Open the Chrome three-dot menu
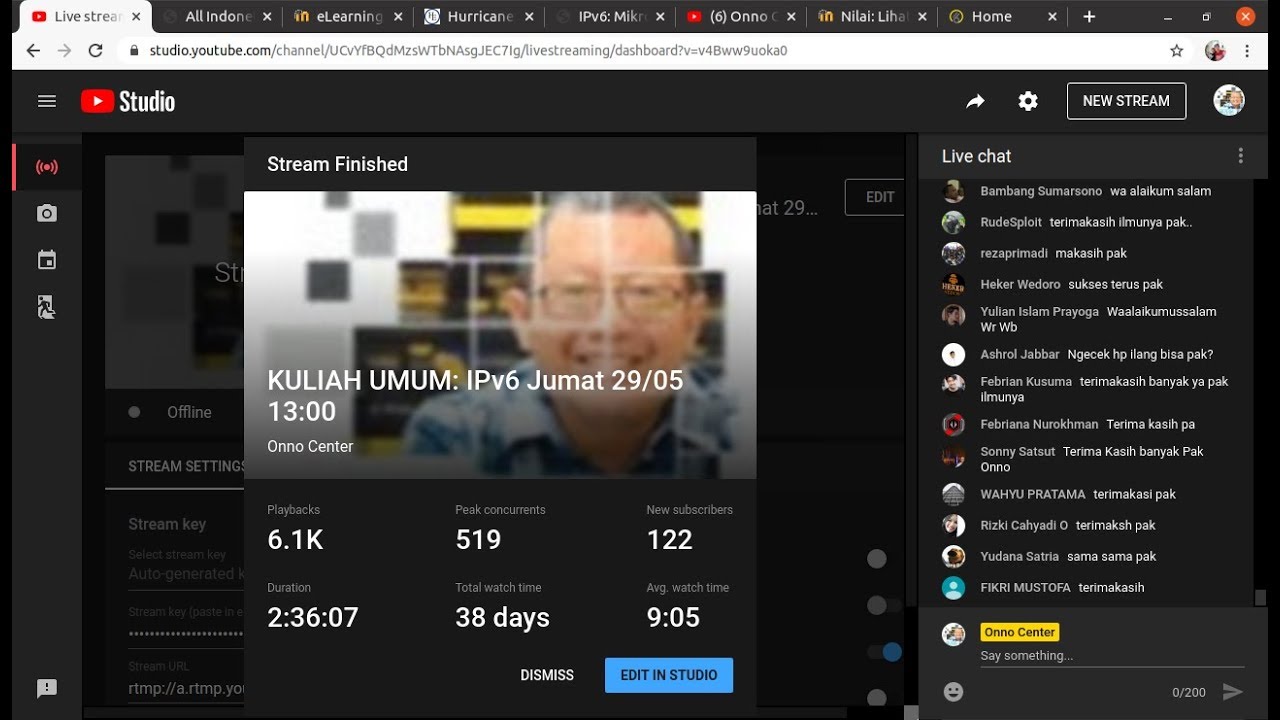 click(1247, 50)
